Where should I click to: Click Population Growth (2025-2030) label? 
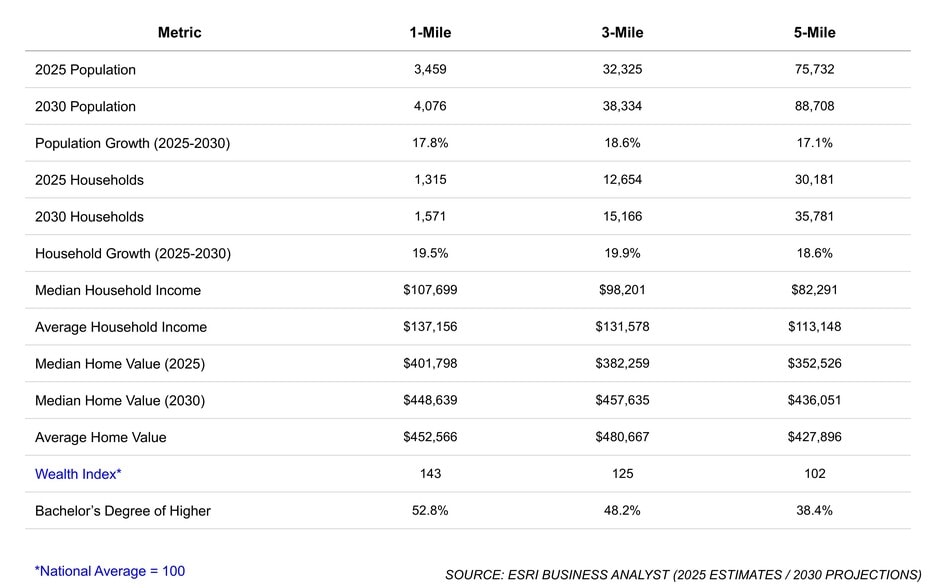(133, 143)
